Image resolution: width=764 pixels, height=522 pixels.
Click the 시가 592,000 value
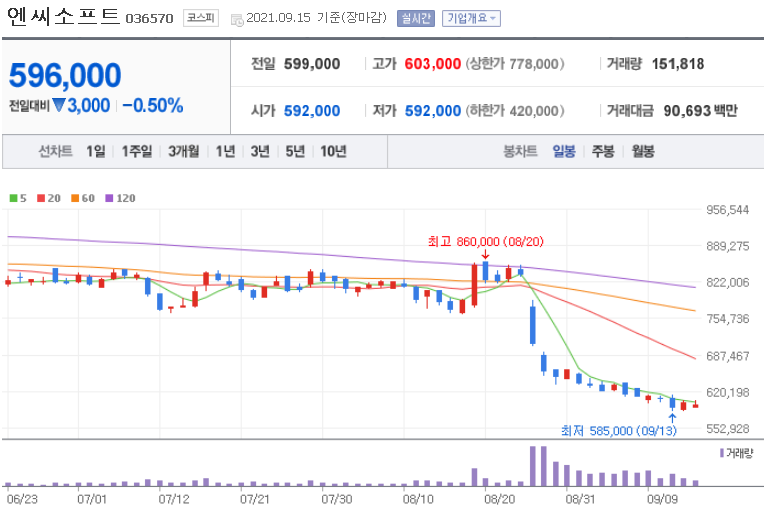point(312,111)
